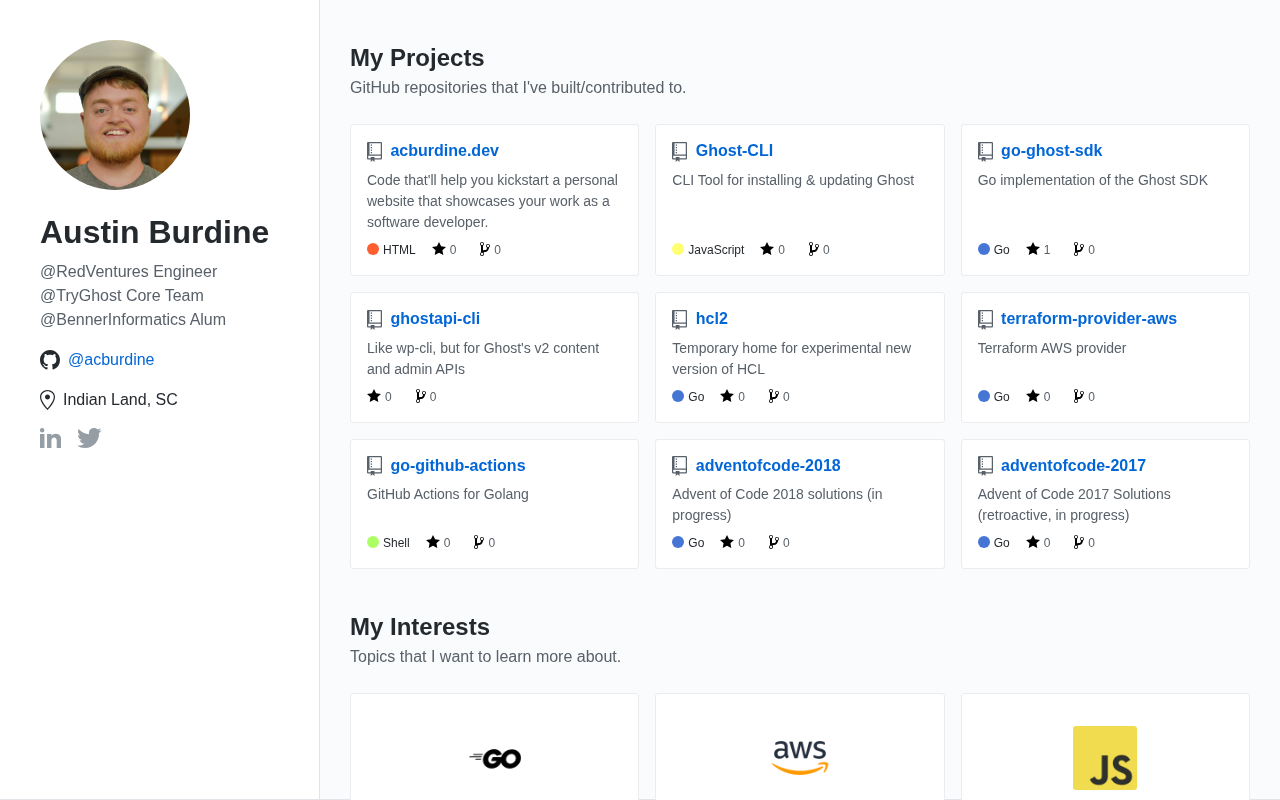Click the LinkedIn icon in sidebar

[x=50, y=438]
